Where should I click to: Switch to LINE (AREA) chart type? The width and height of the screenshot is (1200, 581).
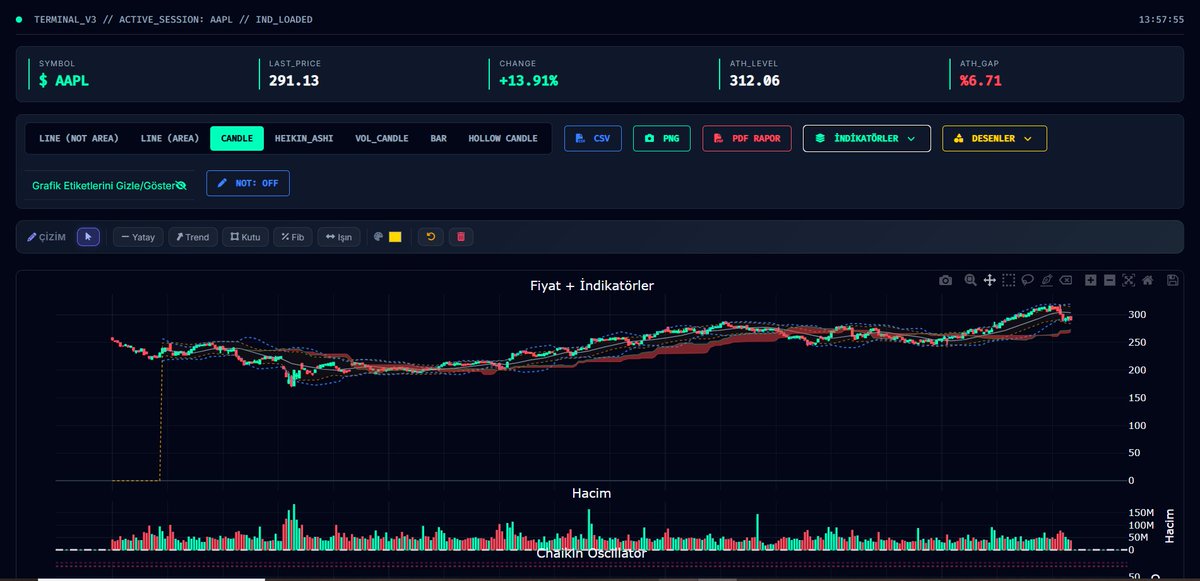point(170,138)
